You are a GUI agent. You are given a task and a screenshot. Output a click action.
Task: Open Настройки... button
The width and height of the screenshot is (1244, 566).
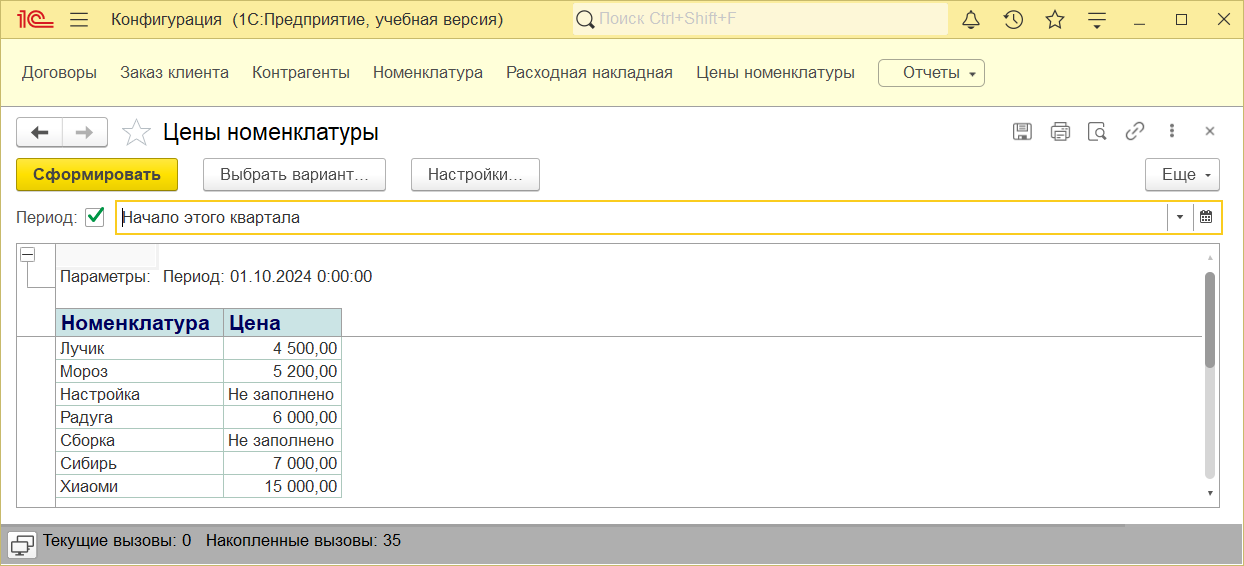(x=475, y=174)
